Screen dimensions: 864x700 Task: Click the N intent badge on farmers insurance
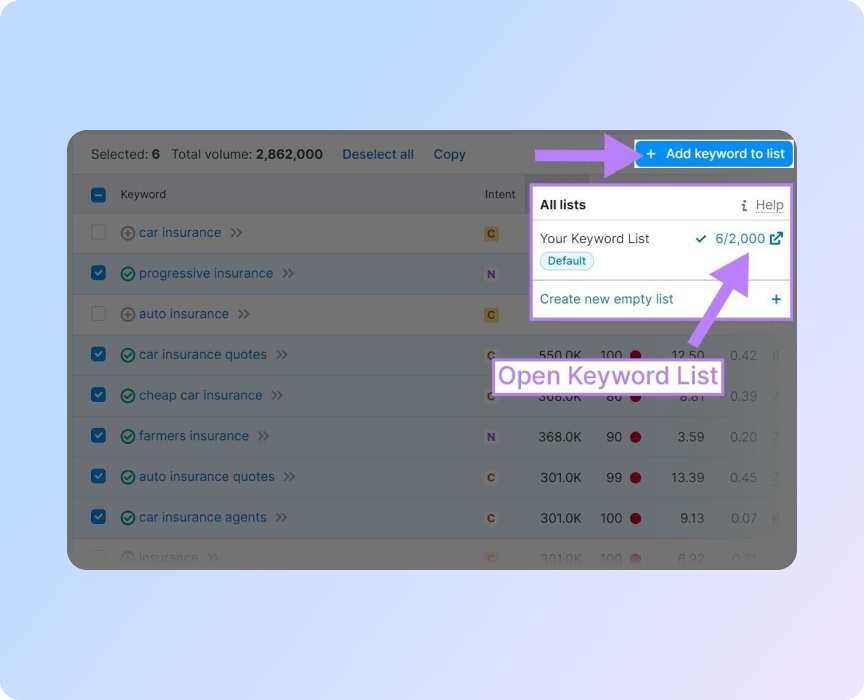pos(491,436)
